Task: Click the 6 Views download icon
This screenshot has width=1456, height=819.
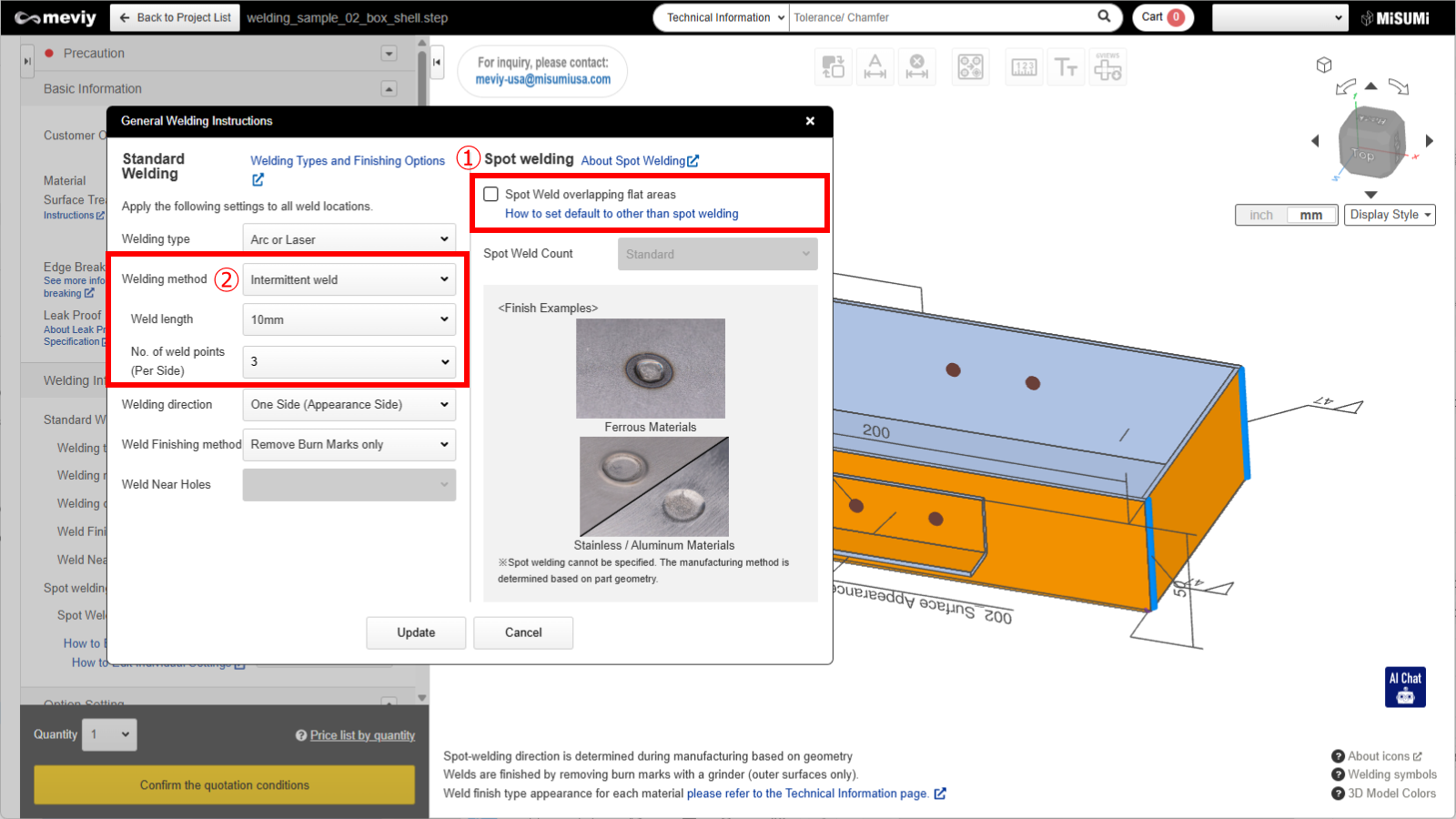Action: click(x=1107, y=67)
